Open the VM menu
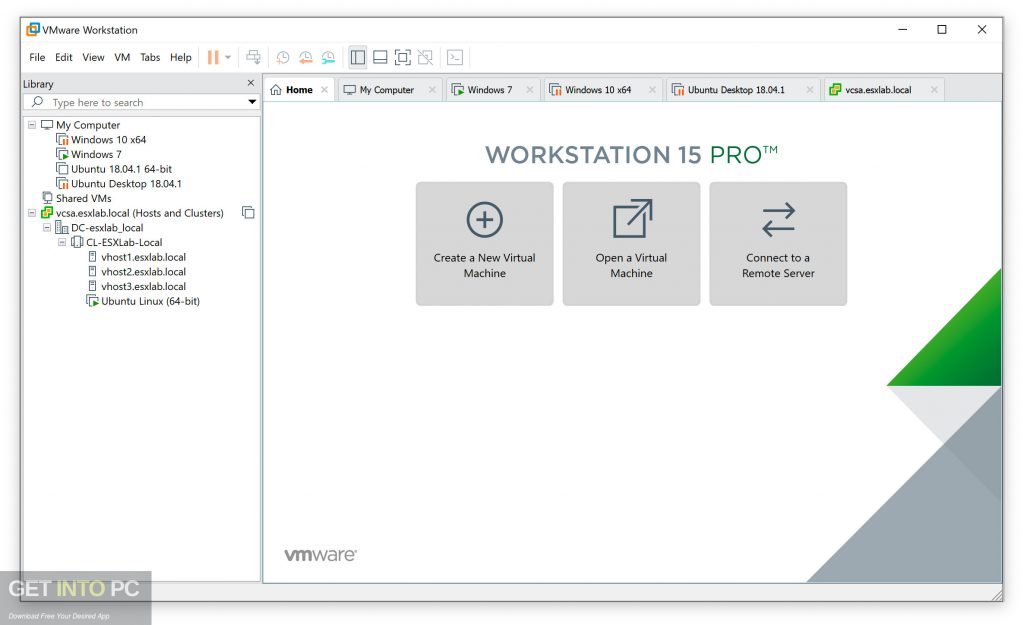 (x=122, y=57)
